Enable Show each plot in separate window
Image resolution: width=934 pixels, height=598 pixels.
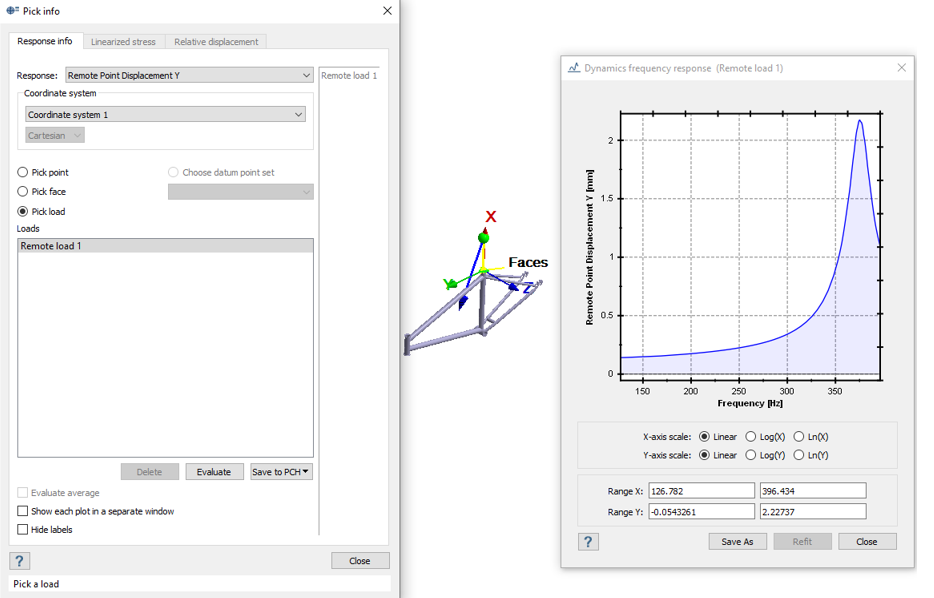(23, 511)
